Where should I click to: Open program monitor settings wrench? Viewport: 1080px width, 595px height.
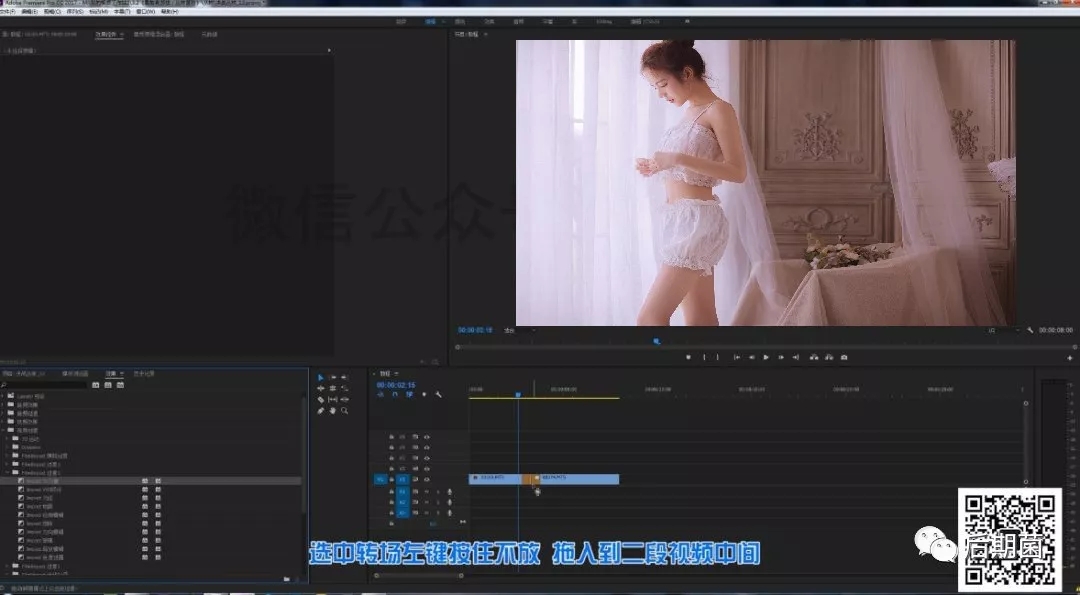tap(1030, 331)
